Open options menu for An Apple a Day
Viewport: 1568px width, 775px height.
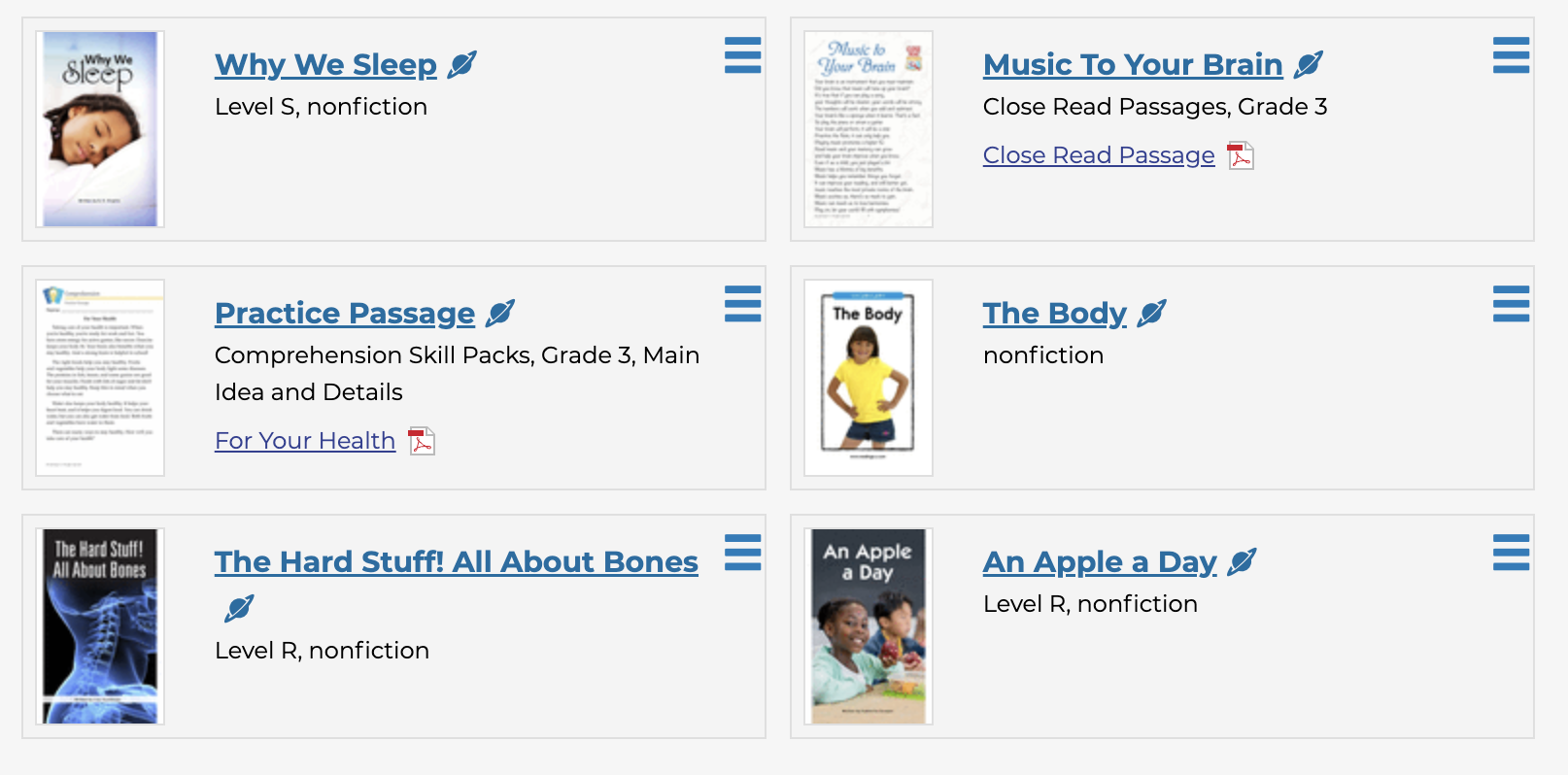(1511, 553)
